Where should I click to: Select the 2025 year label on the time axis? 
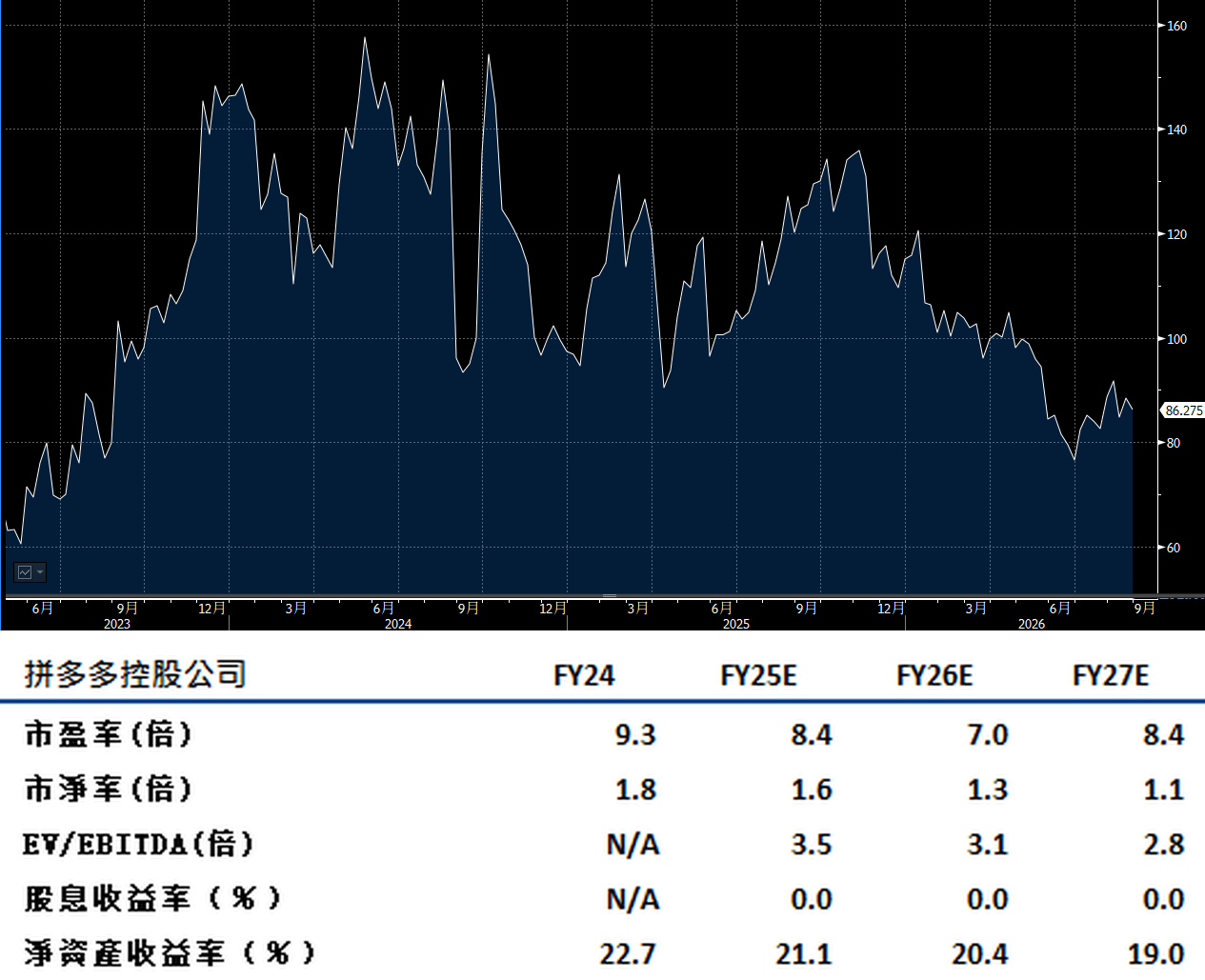point(735,624)
